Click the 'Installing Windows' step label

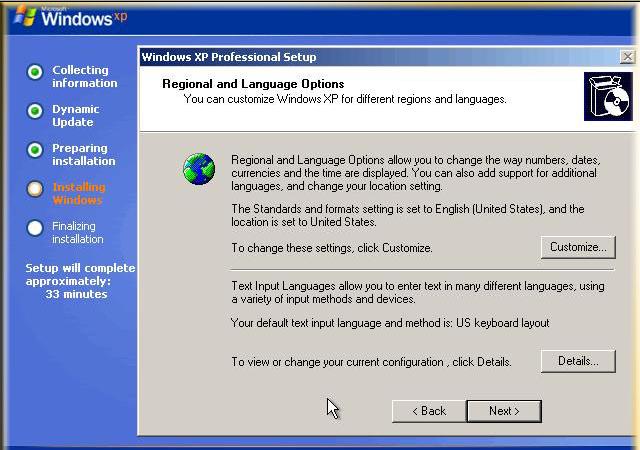[79, 194]
